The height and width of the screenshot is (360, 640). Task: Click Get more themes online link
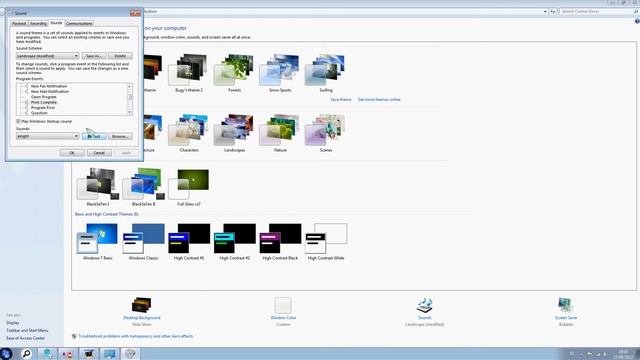coord(379,100)
